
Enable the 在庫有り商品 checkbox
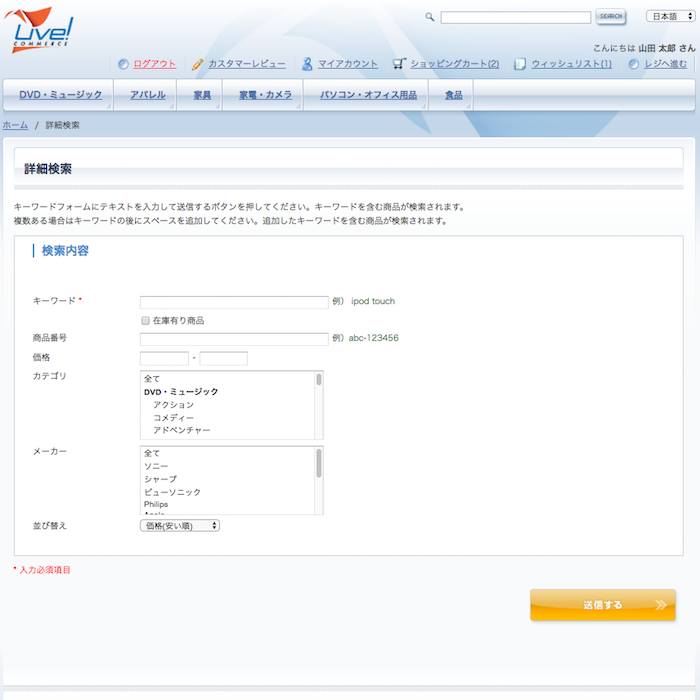tap(145, 321)
